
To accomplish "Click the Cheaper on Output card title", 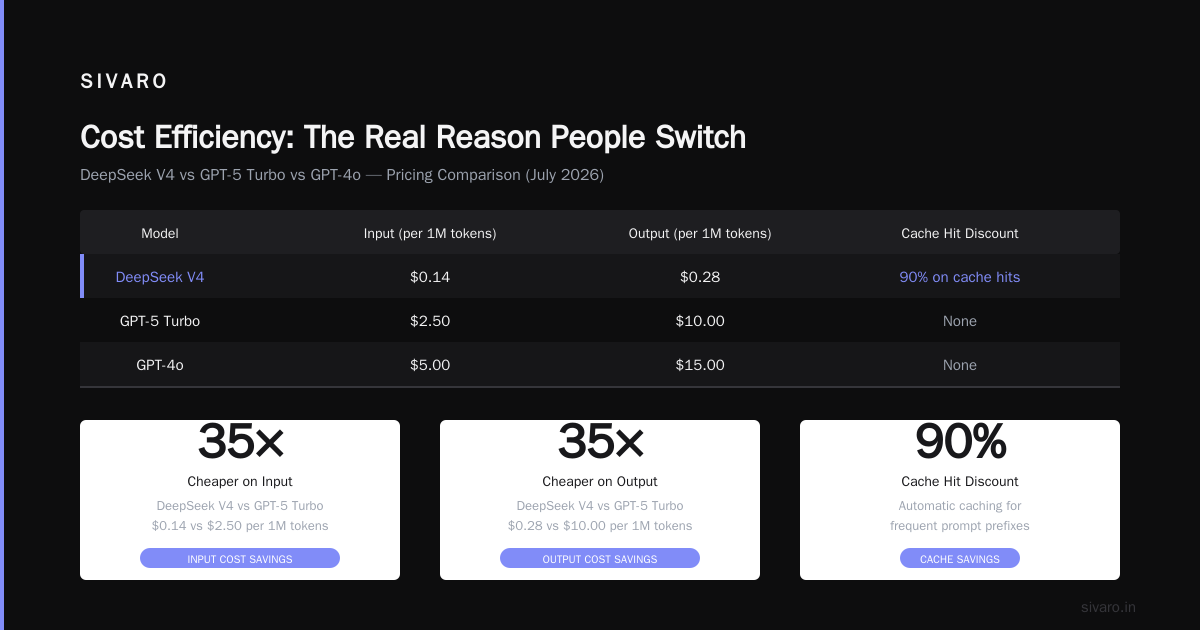I will point(600,481).
